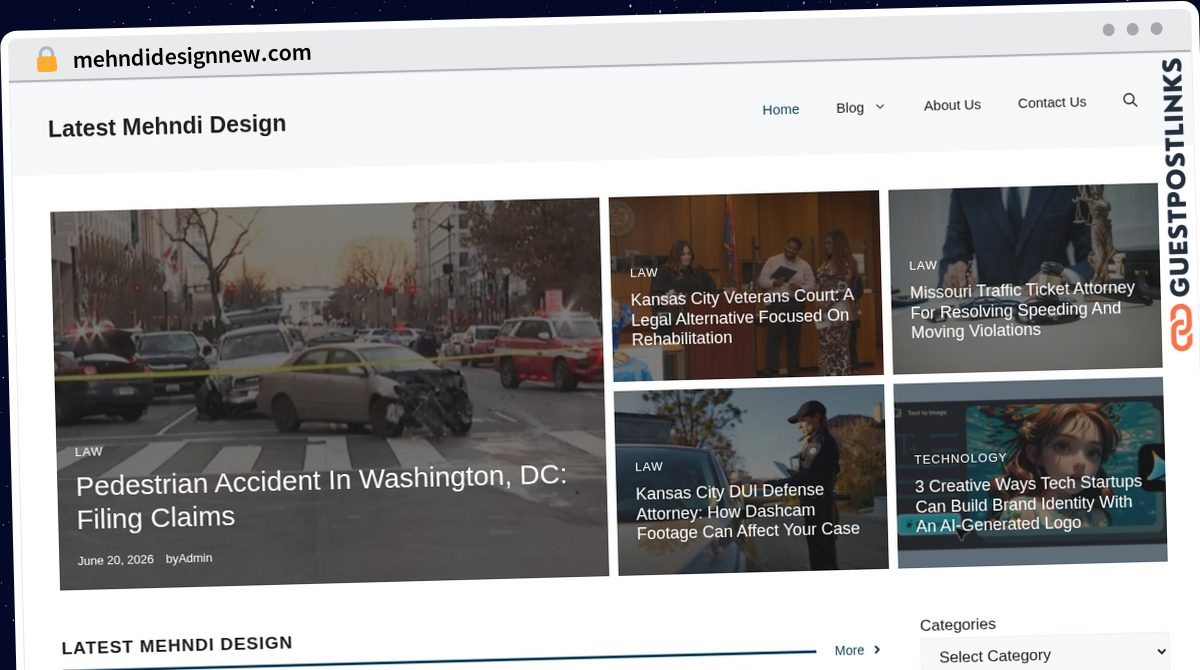Open the Blog menu item
This screenshot has width=1200, height=670.
850,108
